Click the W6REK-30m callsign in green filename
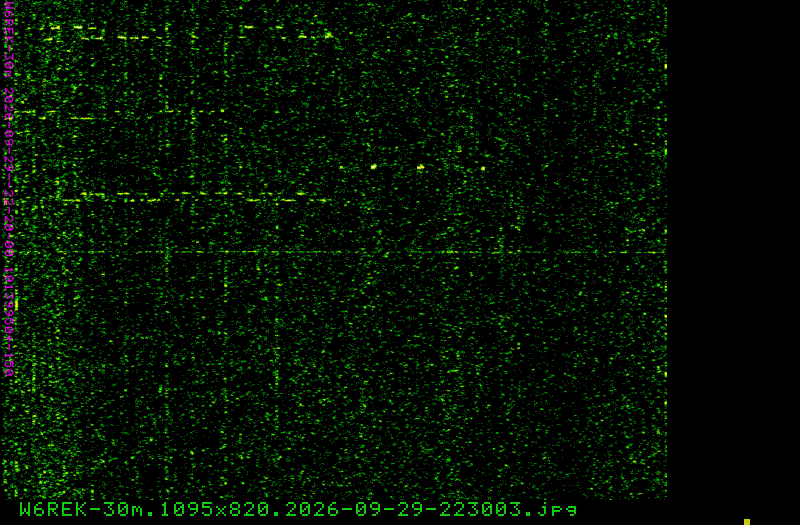 82,509
